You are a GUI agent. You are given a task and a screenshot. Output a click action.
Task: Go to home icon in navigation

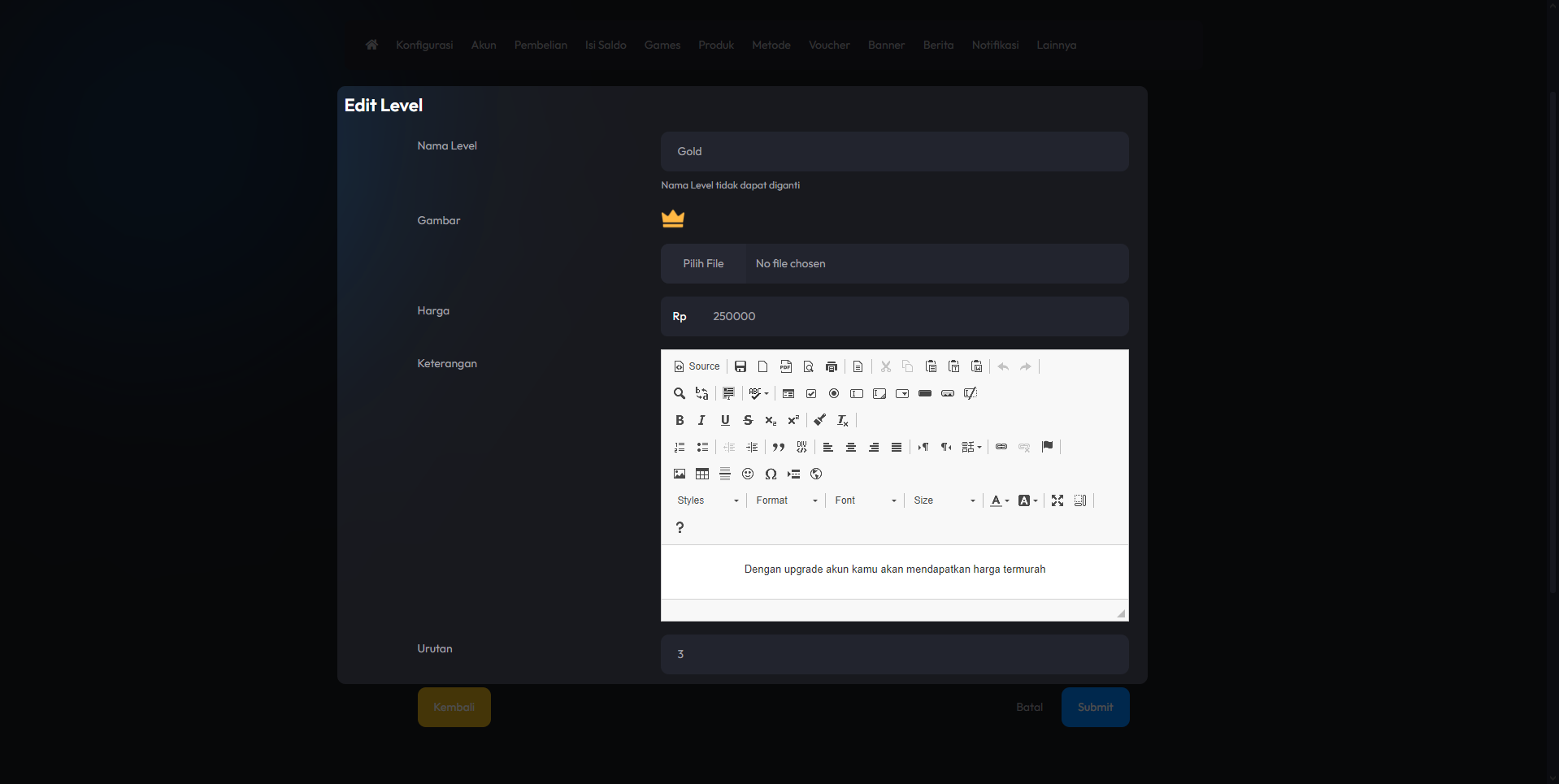click(x=371, y=45)
